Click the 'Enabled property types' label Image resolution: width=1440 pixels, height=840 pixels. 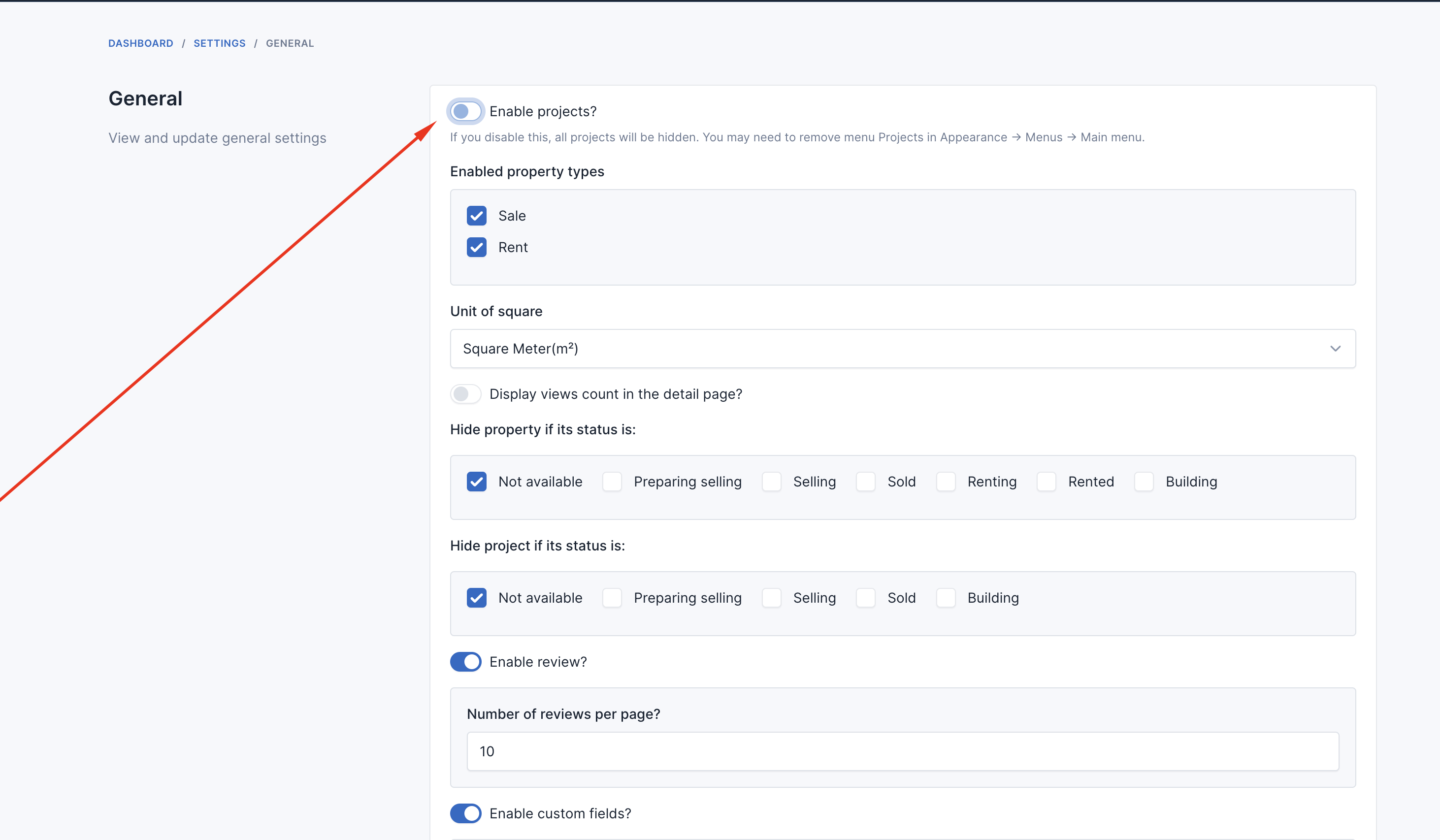[527, 171]
